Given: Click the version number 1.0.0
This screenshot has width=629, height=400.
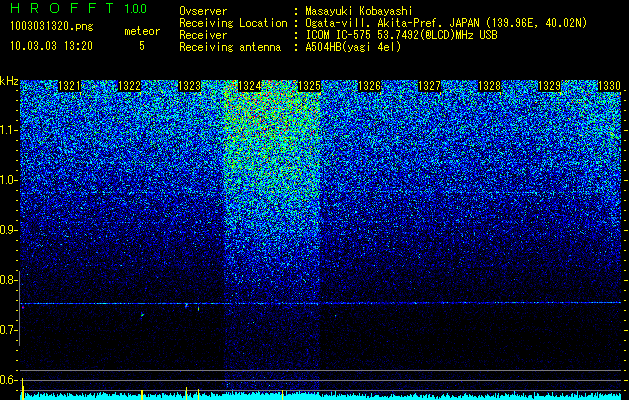Looking at the screenshot, I should (x=136, y=8).
